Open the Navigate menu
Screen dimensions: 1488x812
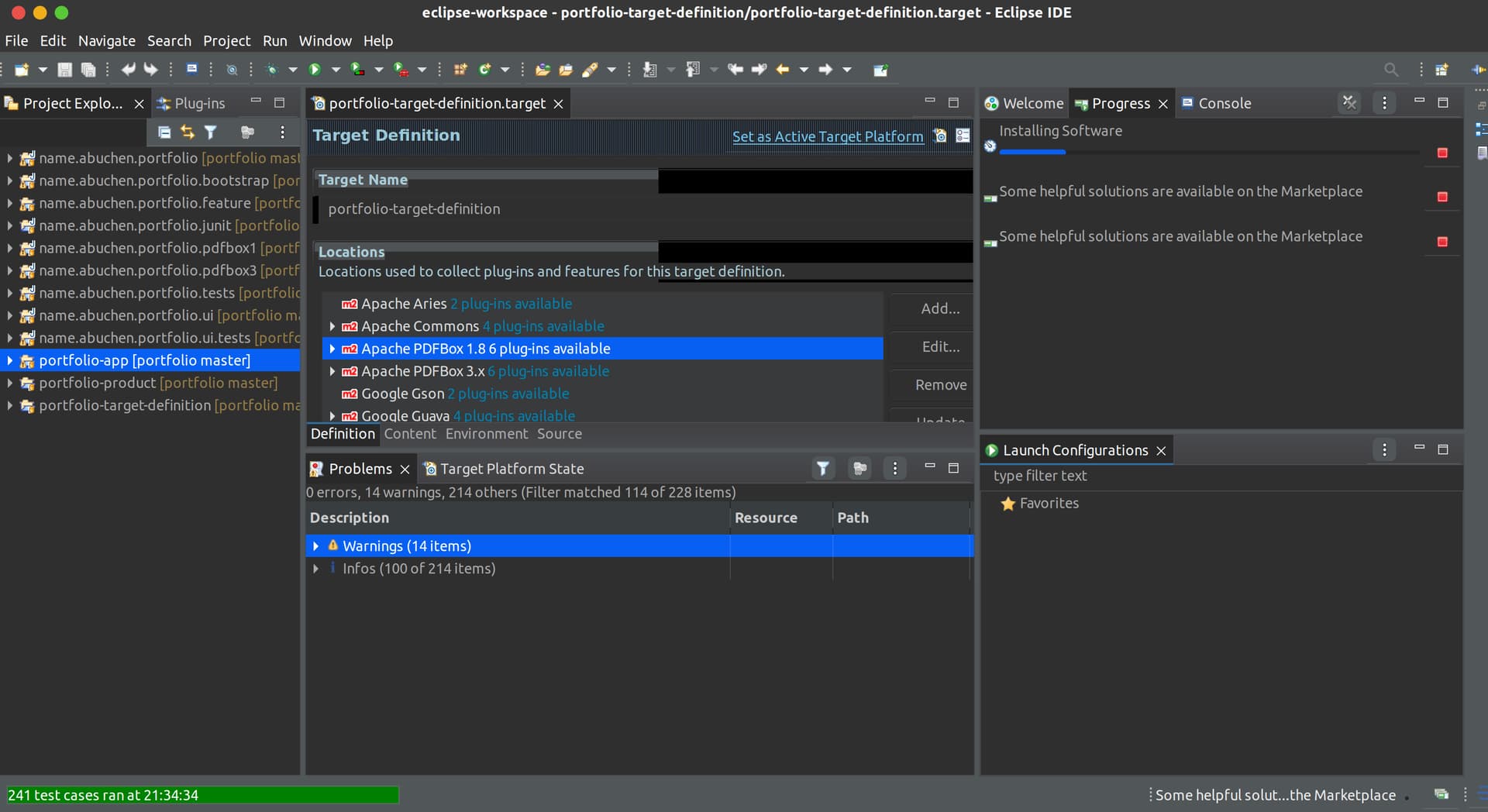tap(107, 40)
